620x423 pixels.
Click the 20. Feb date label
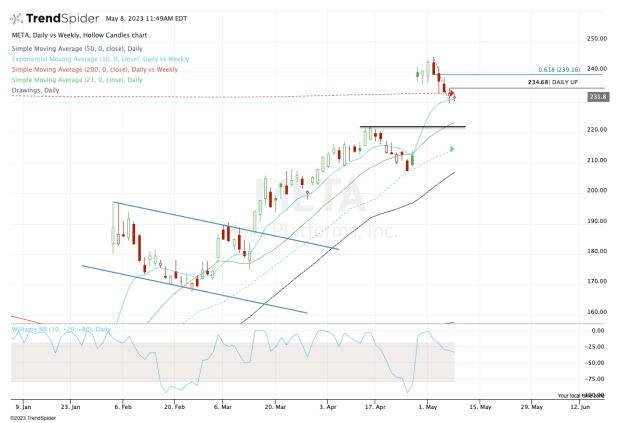(174, 407)
